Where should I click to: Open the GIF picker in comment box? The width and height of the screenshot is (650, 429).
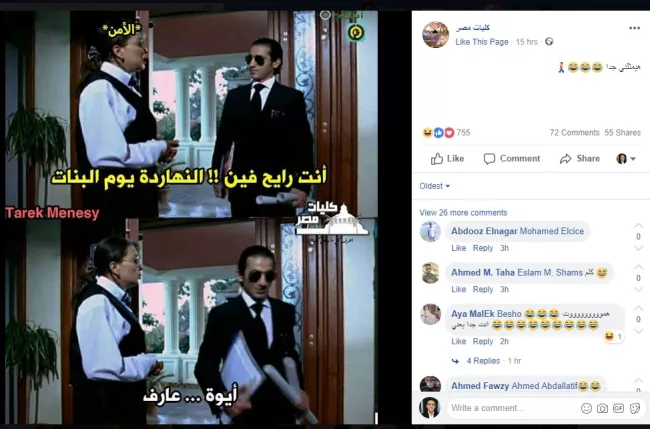618,408
